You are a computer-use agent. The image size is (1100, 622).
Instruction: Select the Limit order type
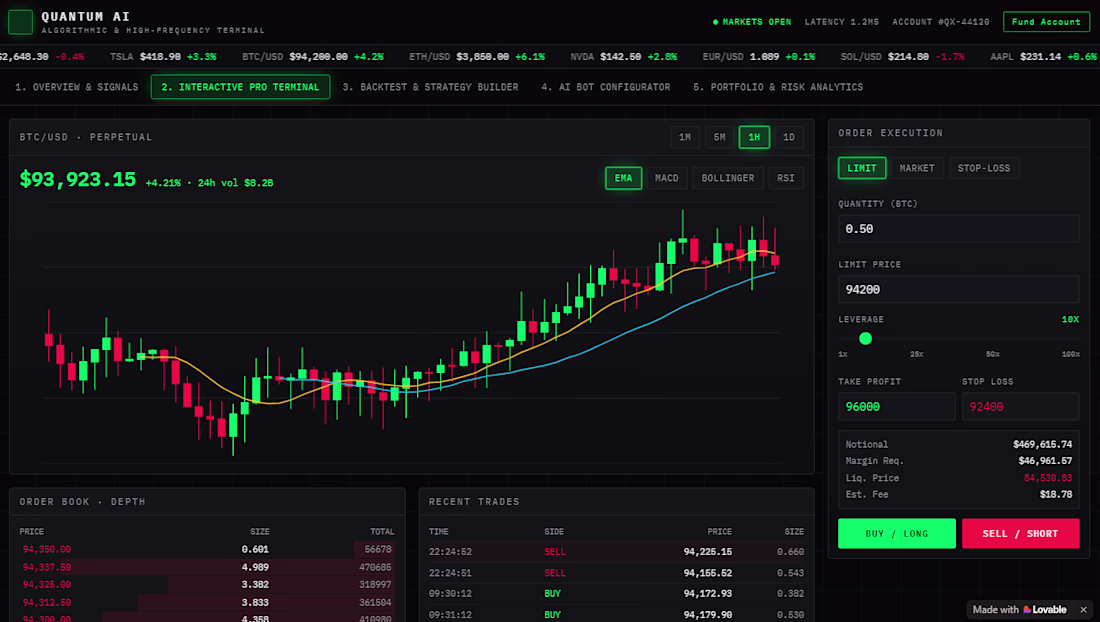[x=861, y=168]
